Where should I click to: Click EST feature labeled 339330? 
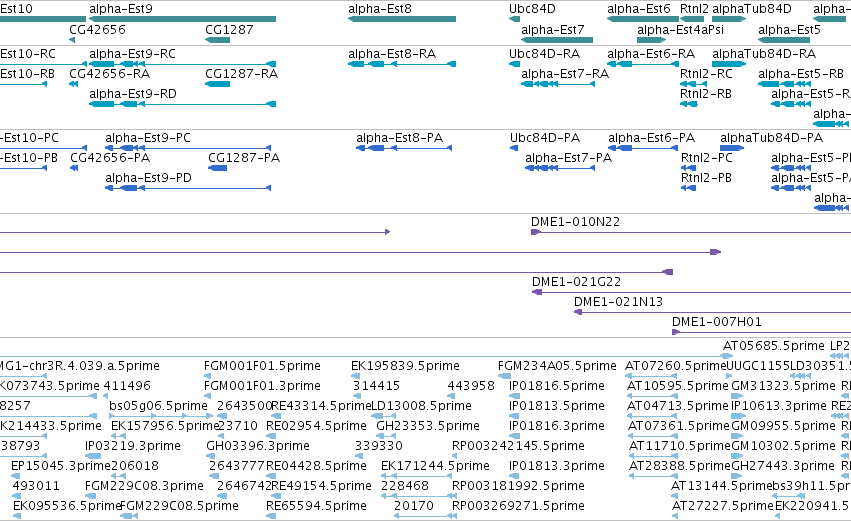(x=379, y=447)
